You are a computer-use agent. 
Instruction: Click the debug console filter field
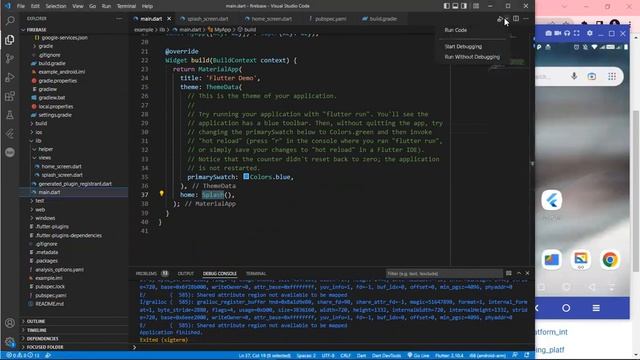444,273
